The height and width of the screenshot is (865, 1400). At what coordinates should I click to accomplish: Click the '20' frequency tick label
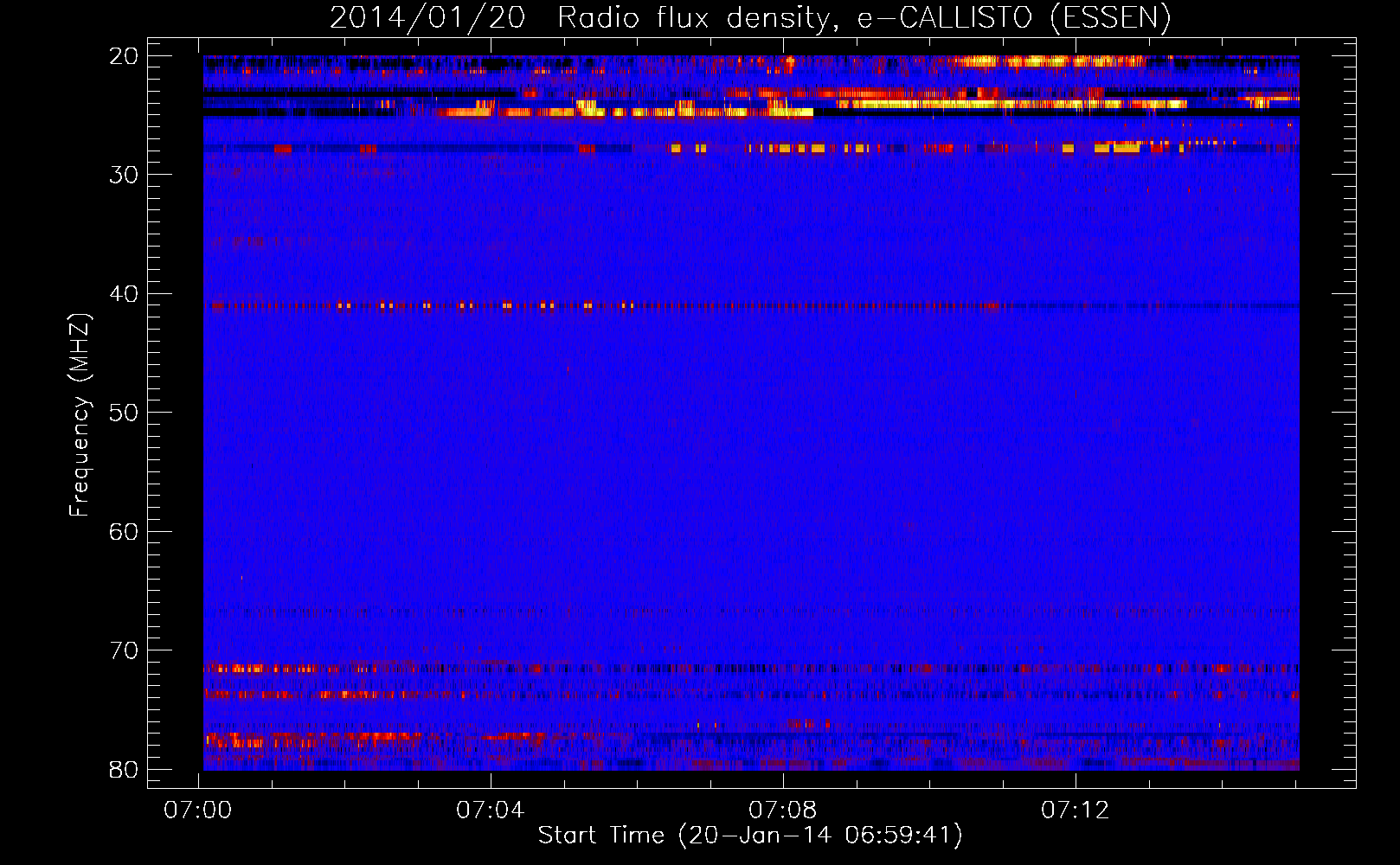[124, 56]
